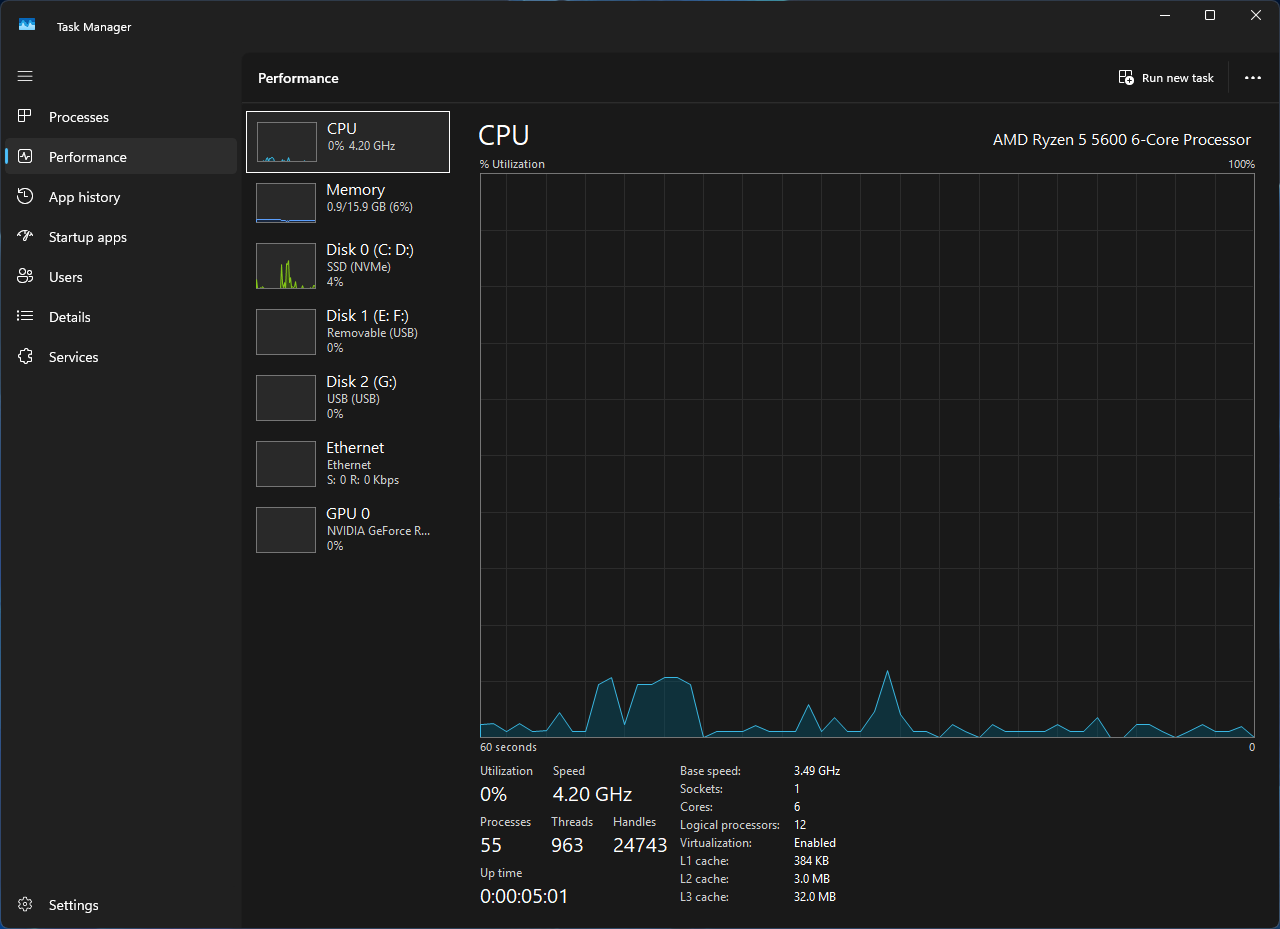Switch to the Details page

click(68, 317)
